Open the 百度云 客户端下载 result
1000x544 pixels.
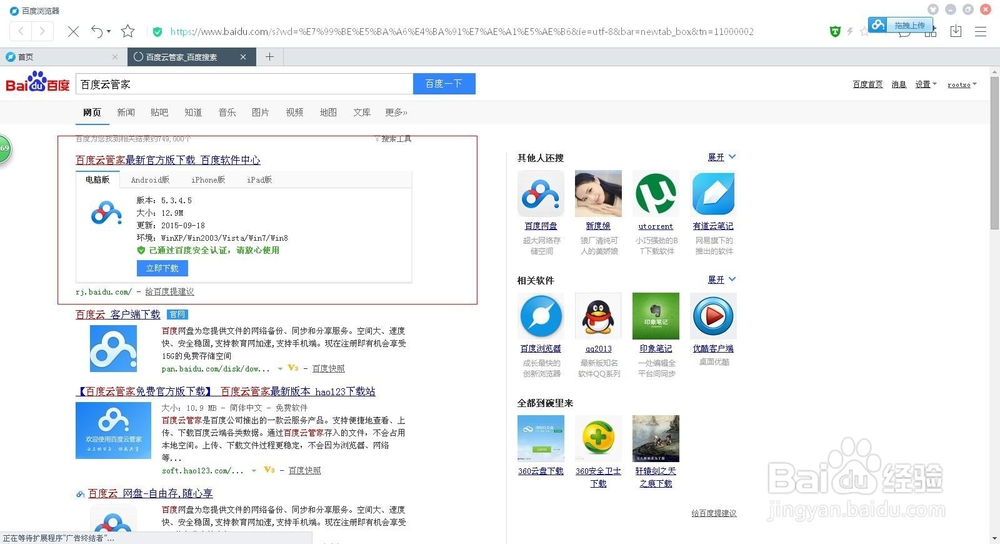pyautogui.click(x=118, y=314)
